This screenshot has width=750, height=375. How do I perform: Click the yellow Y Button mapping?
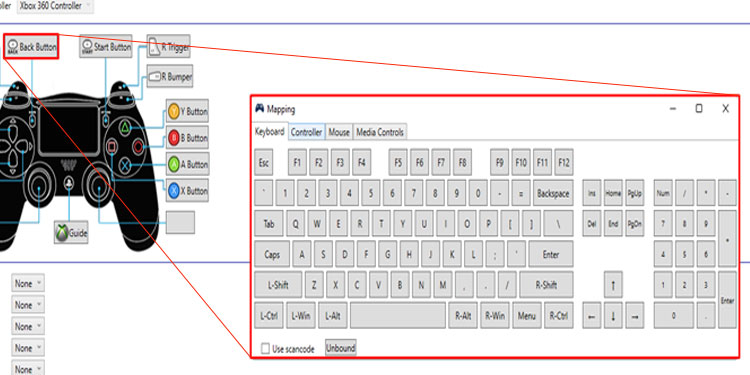[x=187, y=111]
